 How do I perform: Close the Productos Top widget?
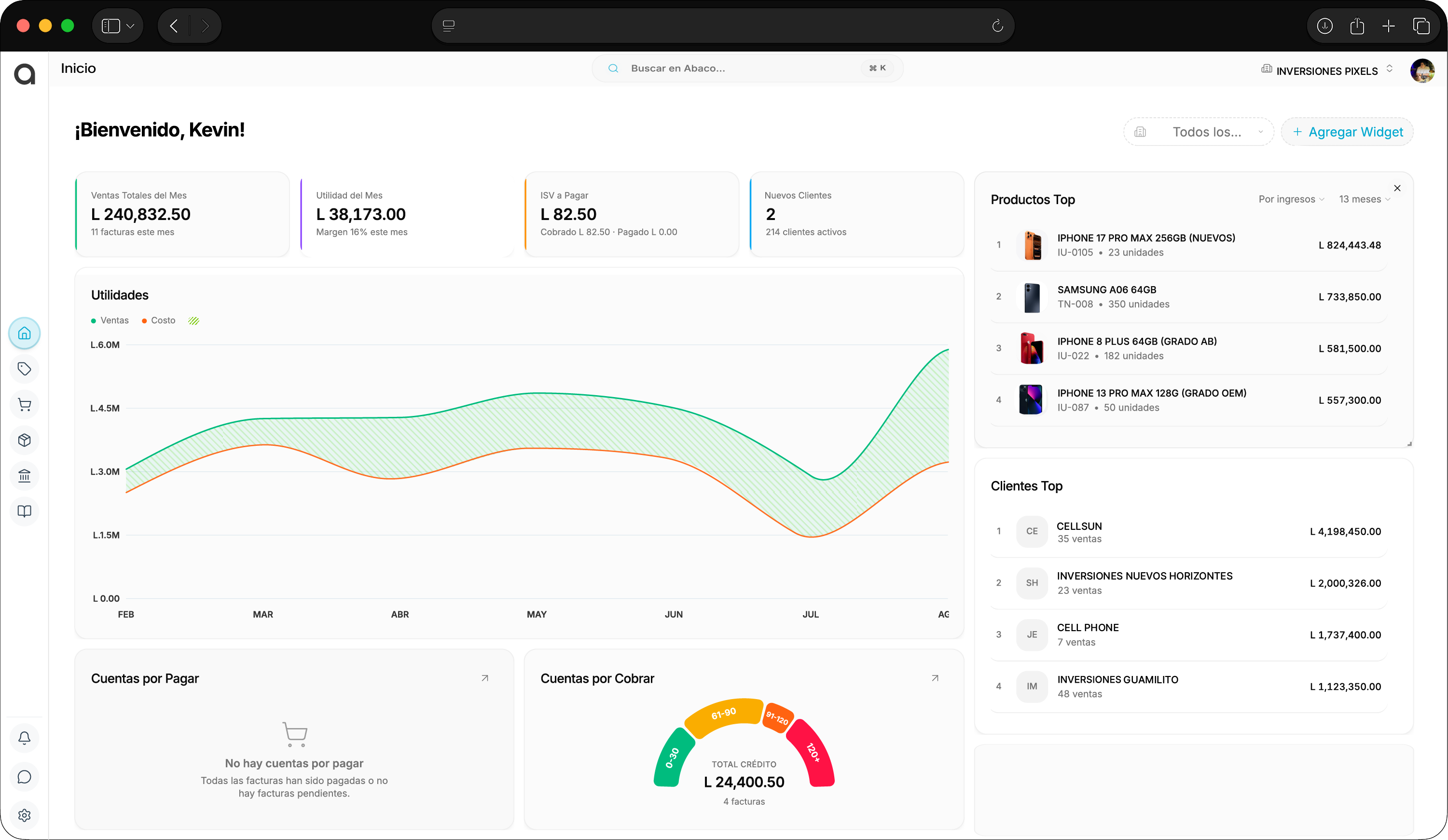tap(1397, 188)
